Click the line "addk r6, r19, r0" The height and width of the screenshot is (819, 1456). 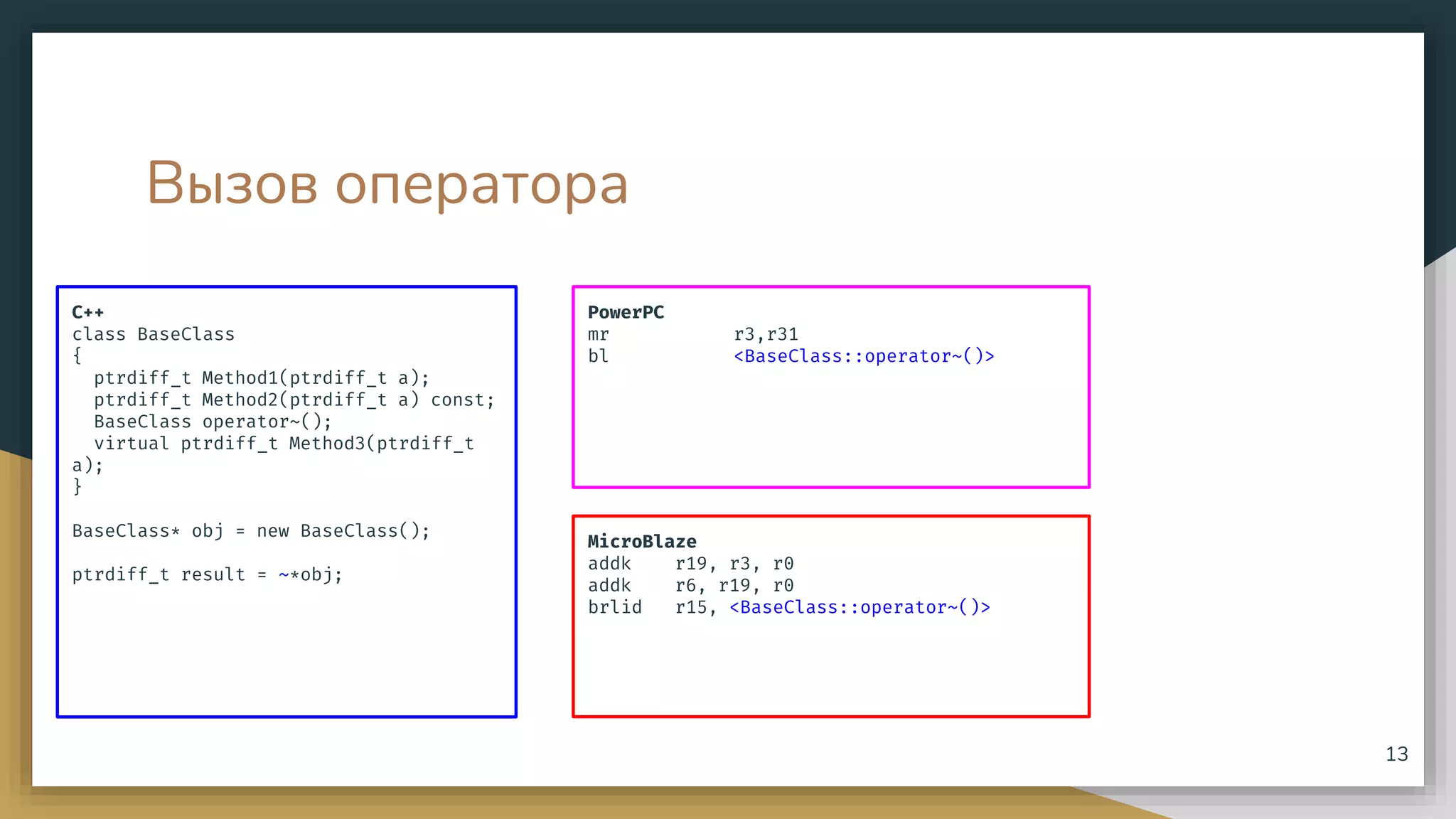pyautogui.click(x=691, y=586)
